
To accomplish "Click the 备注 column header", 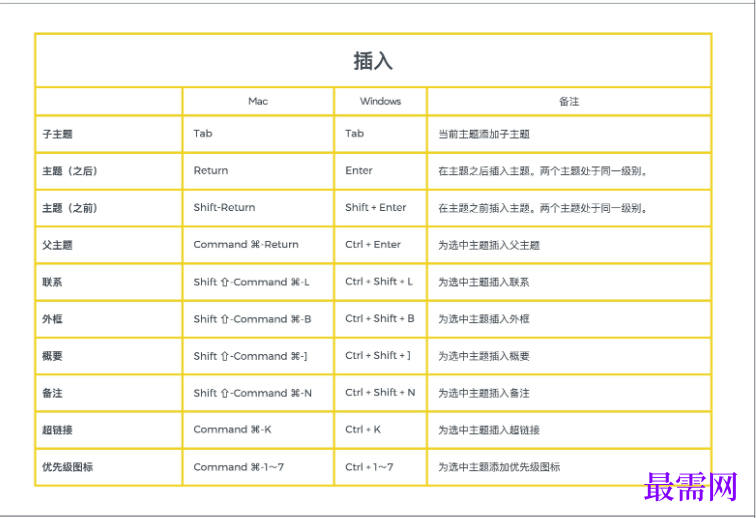I will click(569, 101).
